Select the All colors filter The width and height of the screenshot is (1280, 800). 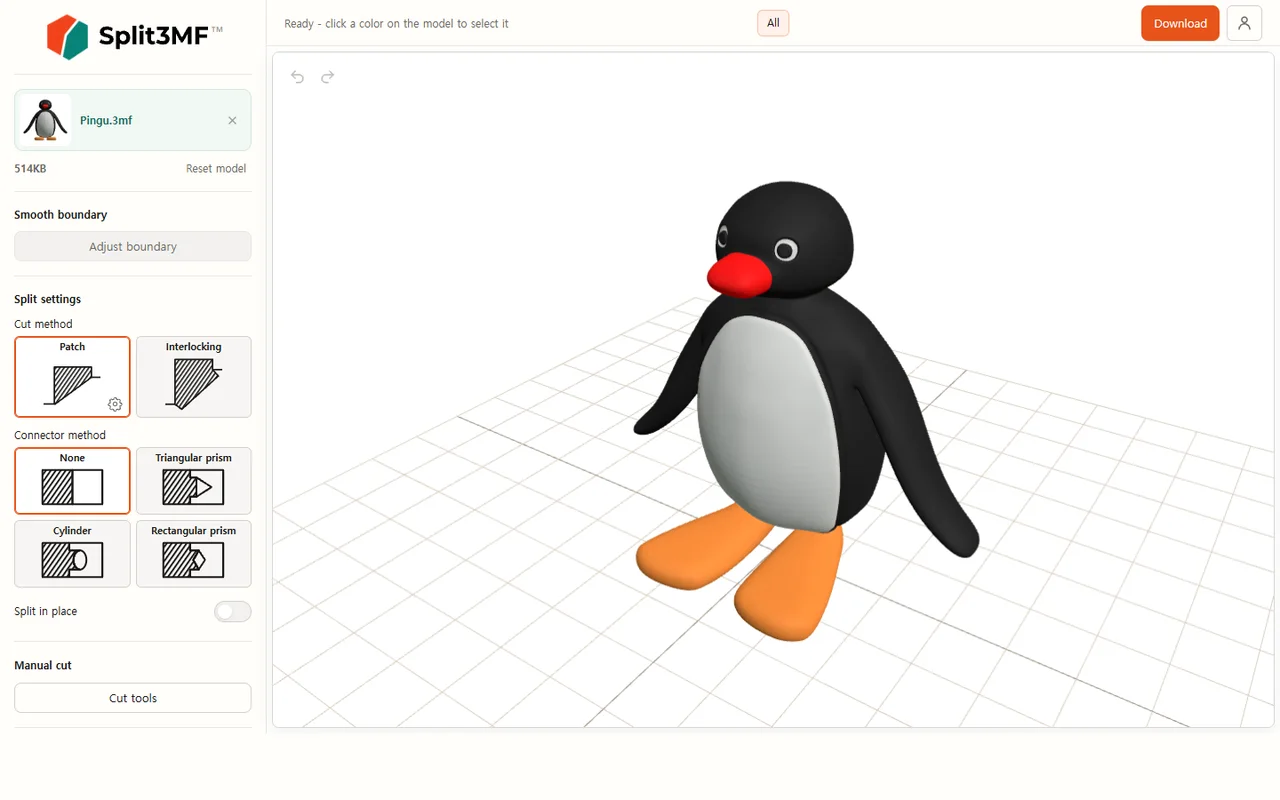pyautogui.click(x=773, y=23)
